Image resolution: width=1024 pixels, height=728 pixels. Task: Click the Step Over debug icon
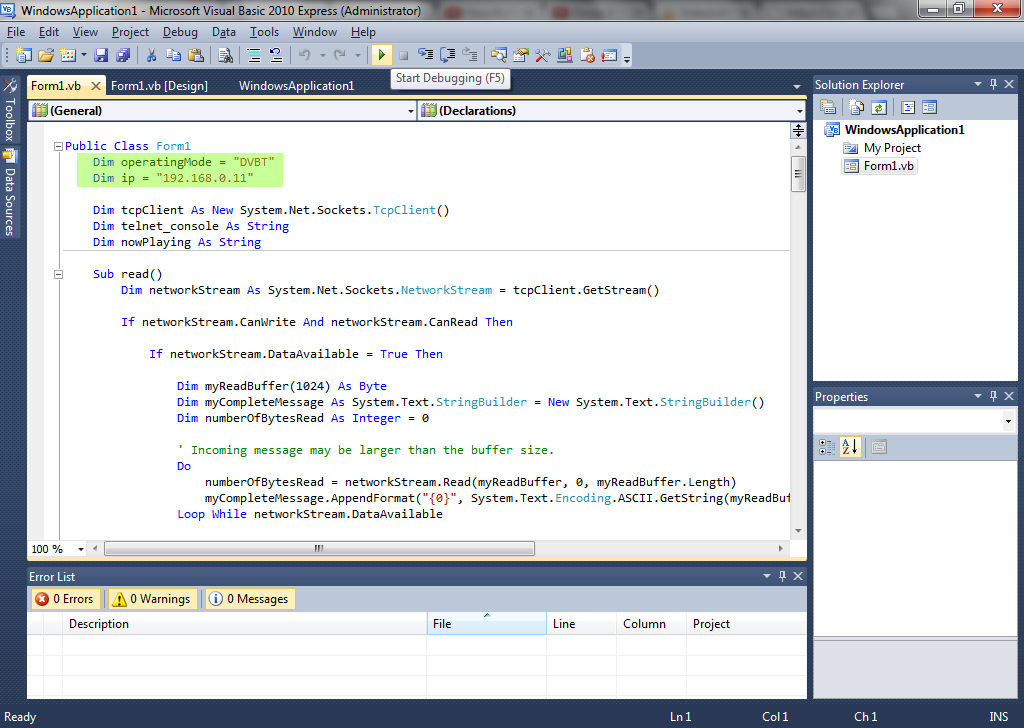pyautogui.click(x=448, y=55)
